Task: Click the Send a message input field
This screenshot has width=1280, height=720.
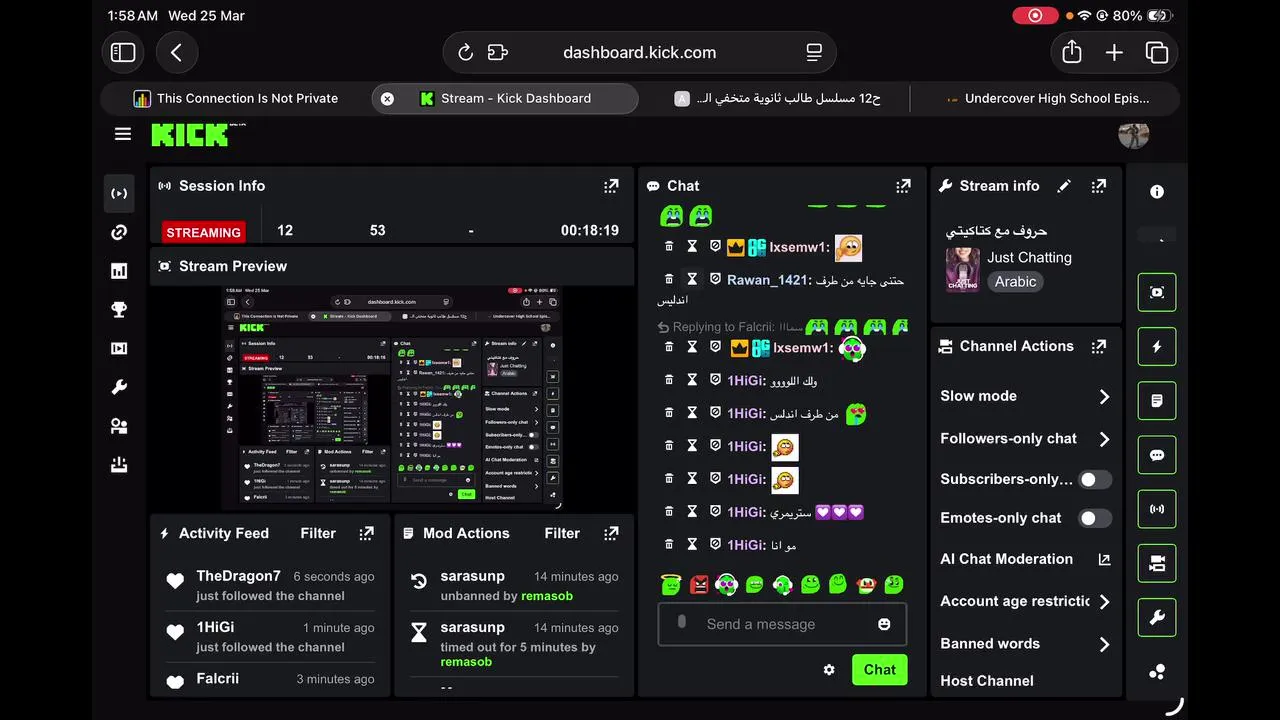Action: click(782, 624)
